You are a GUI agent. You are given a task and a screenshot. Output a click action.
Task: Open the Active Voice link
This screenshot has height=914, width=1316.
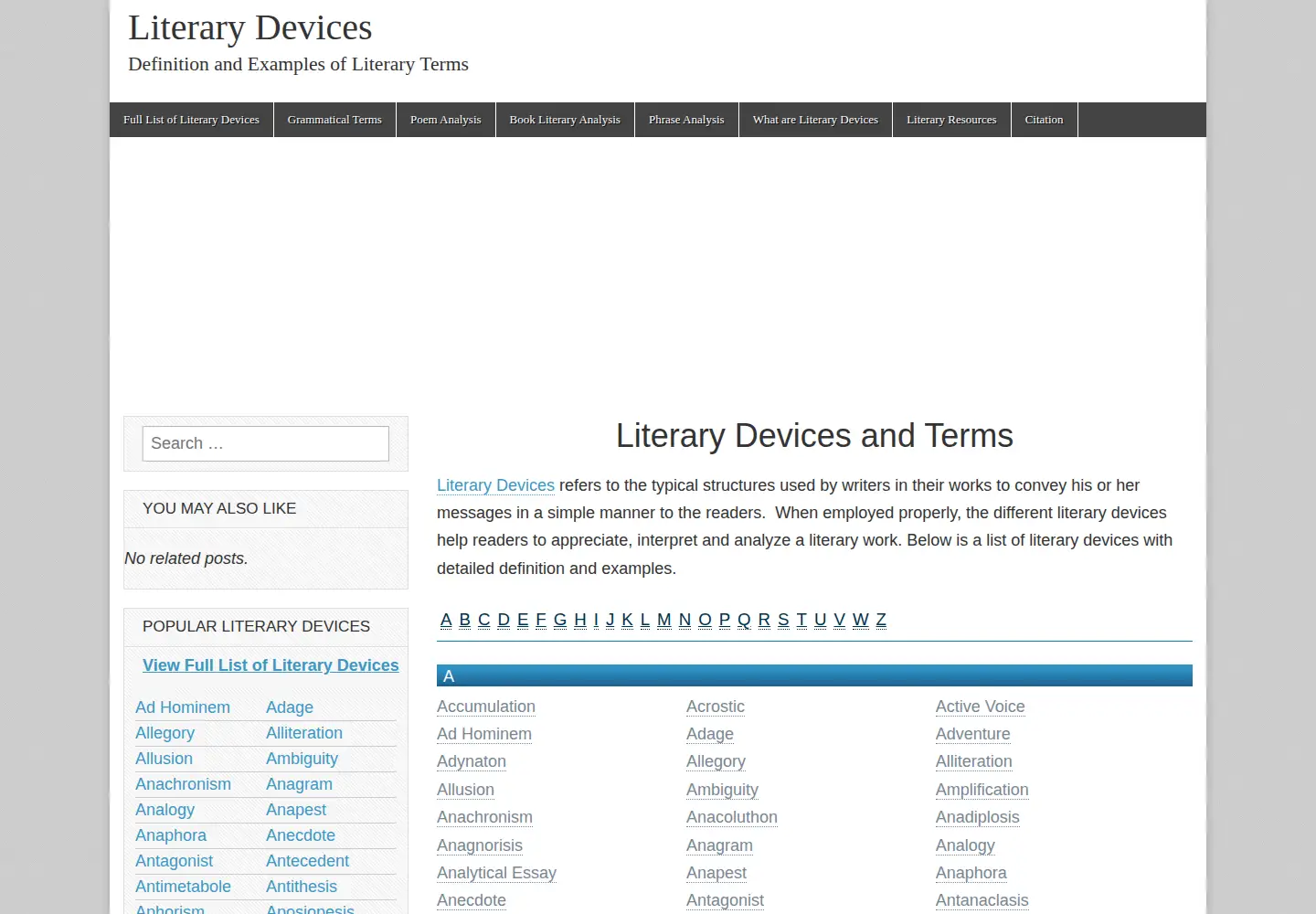(981, 707)
